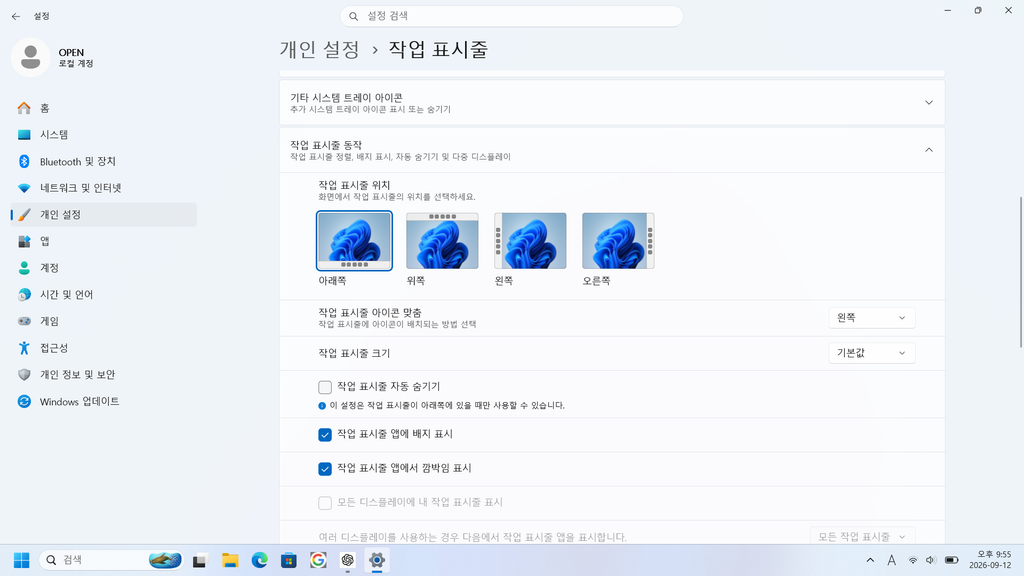This screenshot has width=1024, height=576.
Task: Click the magnifier icon in settings search
Action: (353, 16)
